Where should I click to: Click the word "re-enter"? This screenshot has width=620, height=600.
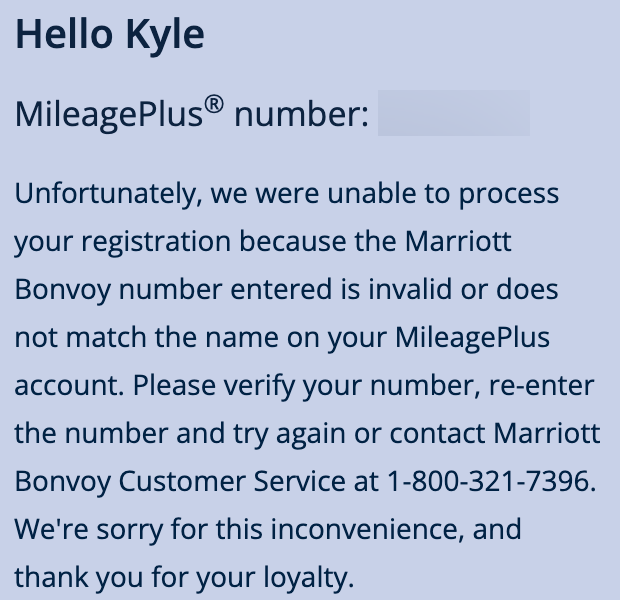[542, 386]
